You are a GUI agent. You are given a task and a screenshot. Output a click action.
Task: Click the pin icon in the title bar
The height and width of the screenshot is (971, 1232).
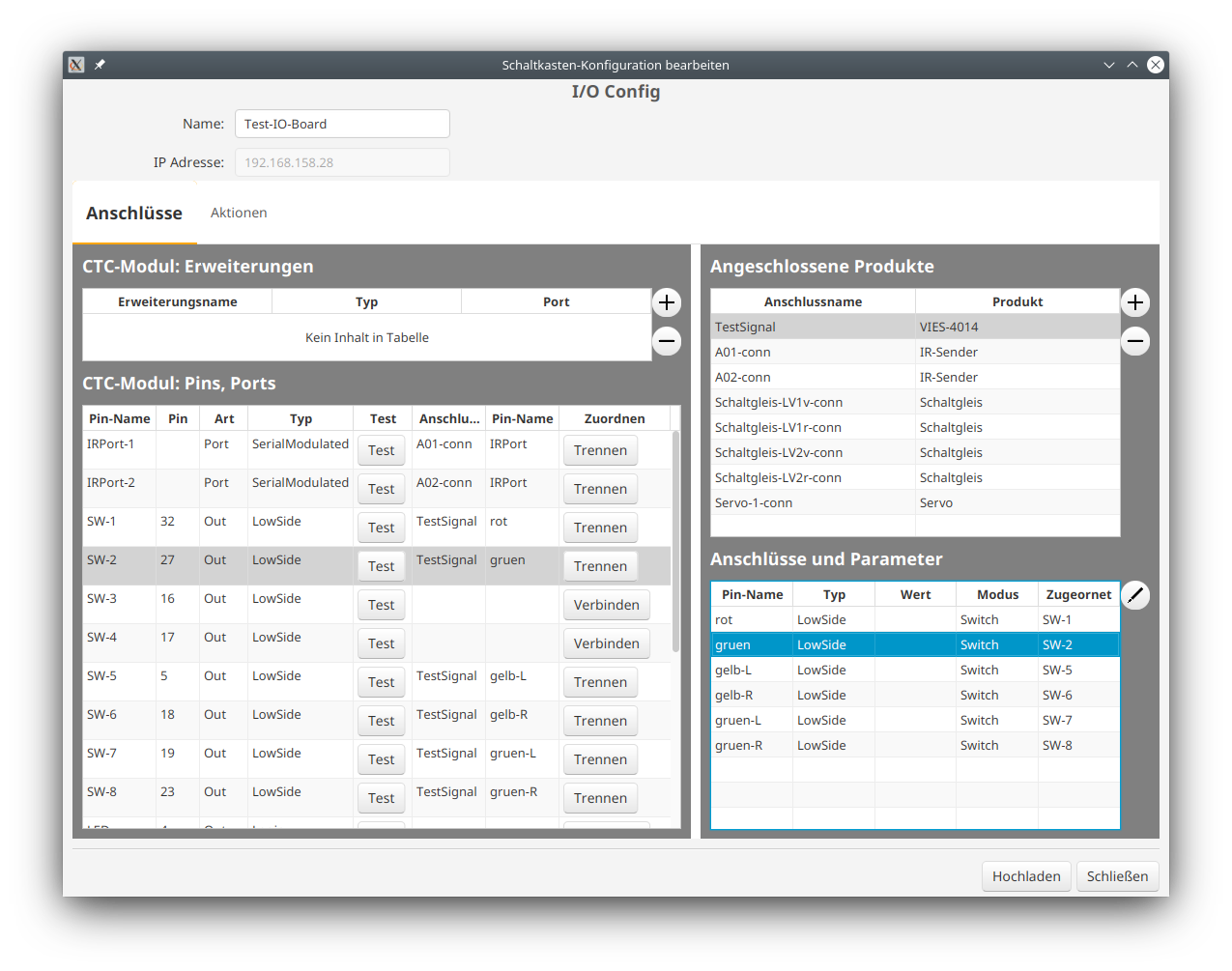point(99,65)
